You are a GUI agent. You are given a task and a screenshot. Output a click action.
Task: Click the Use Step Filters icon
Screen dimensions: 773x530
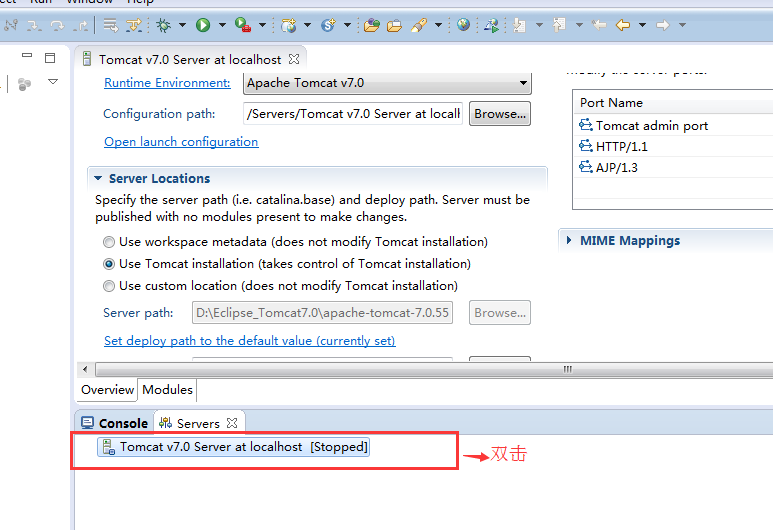pos(134,25)
